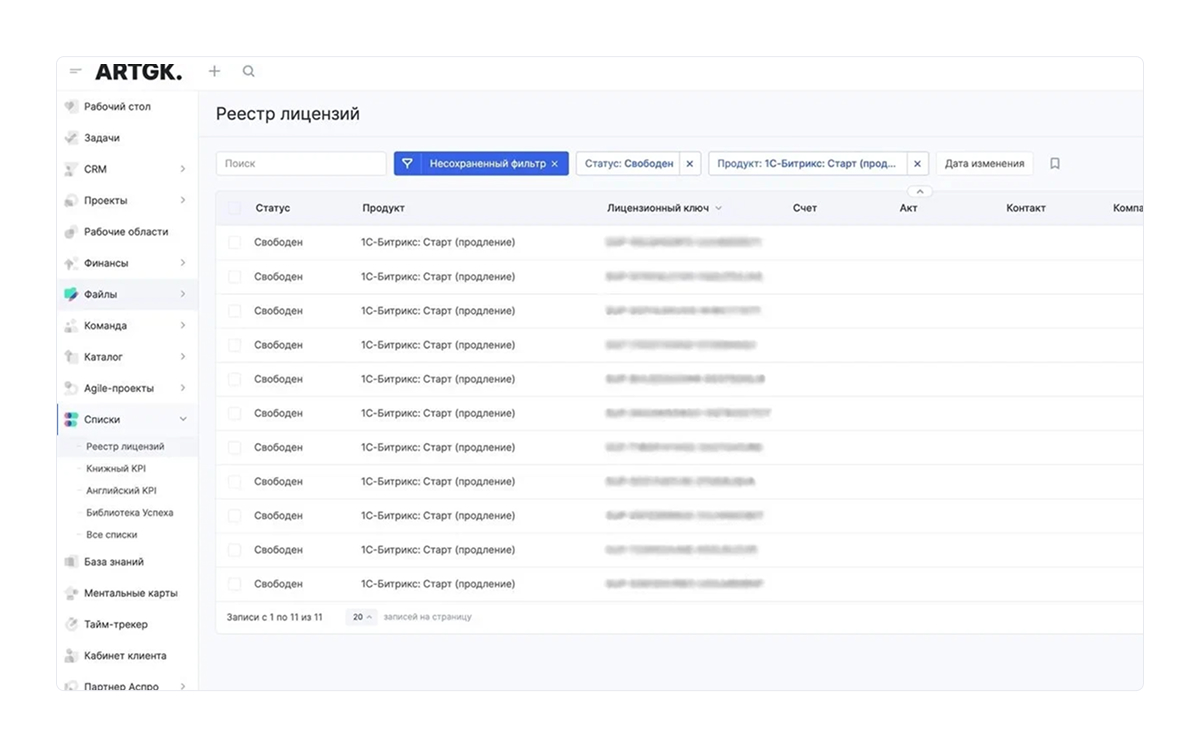
Task: Click the Files (Файлы) sidebar icon
Action: coord(71,294)
